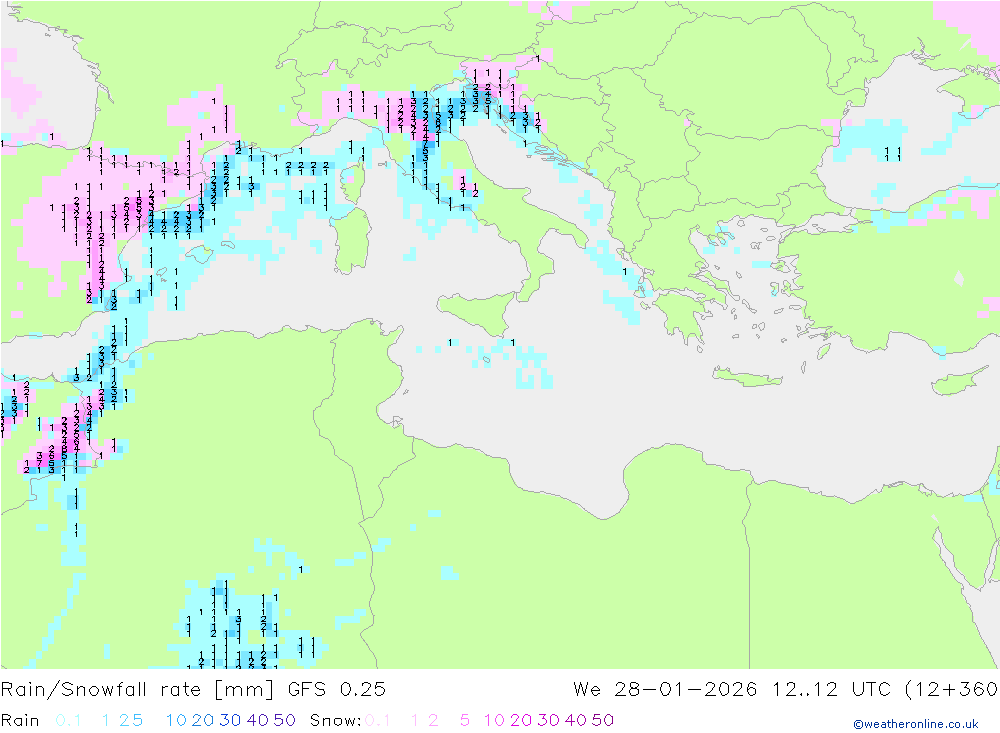The width and height of the screenshot is (1000, 733).
Task: Choose the snow legend value 30
Action: pyautogui.click(x=548, y=720)
